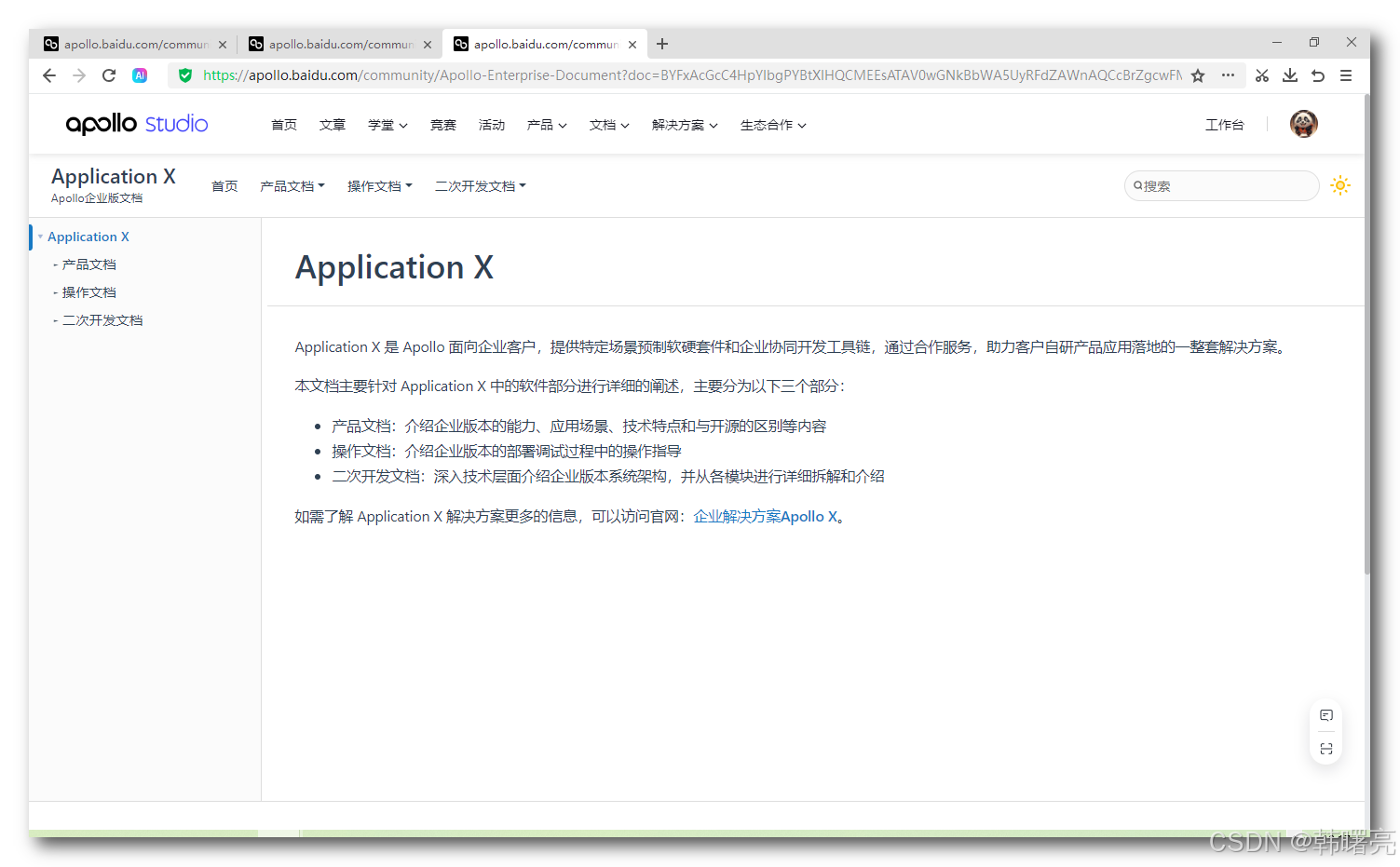Click 首页 in the document sub-navigation
1400x867 pixels.
coord(224,186)
